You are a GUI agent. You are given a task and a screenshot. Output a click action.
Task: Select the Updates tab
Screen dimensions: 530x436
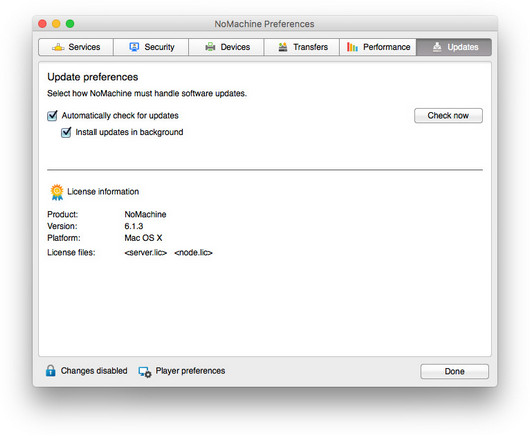[454, 47]
